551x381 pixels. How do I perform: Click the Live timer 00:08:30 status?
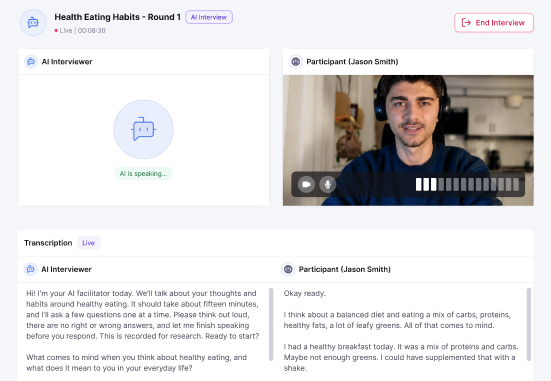coord(80,31)
